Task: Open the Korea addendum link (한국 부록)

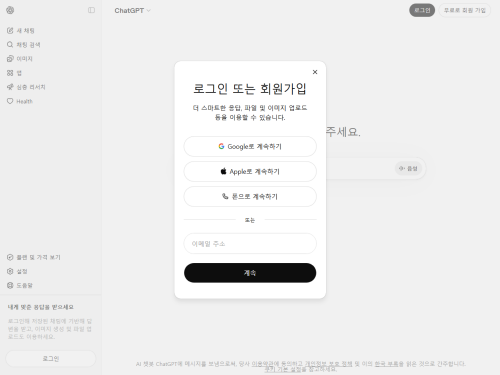Action: (x=387, y=364)
